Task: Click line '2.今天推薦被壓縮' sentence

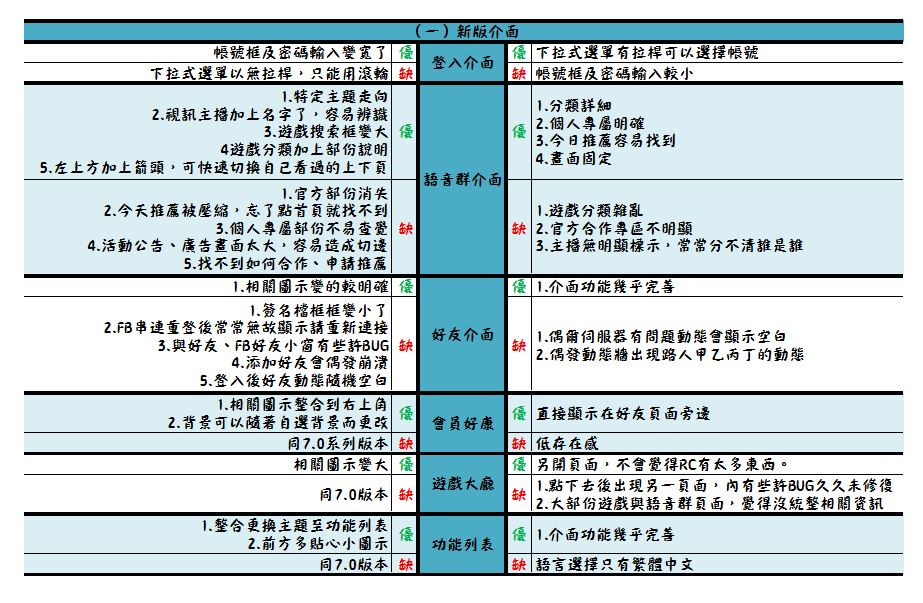Action: pos(245,211)
